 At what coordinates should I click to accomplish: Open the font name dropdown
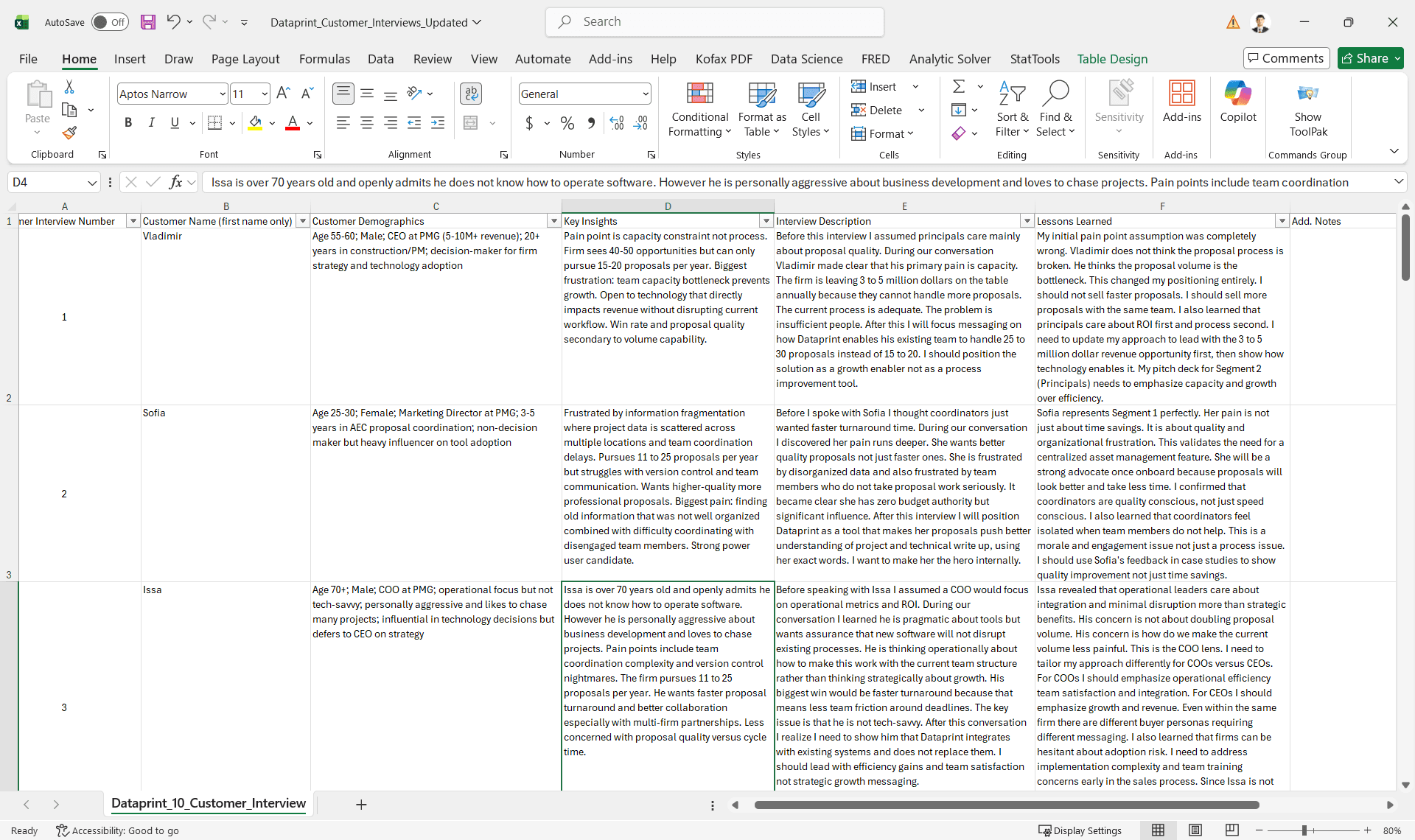point(222,94)
